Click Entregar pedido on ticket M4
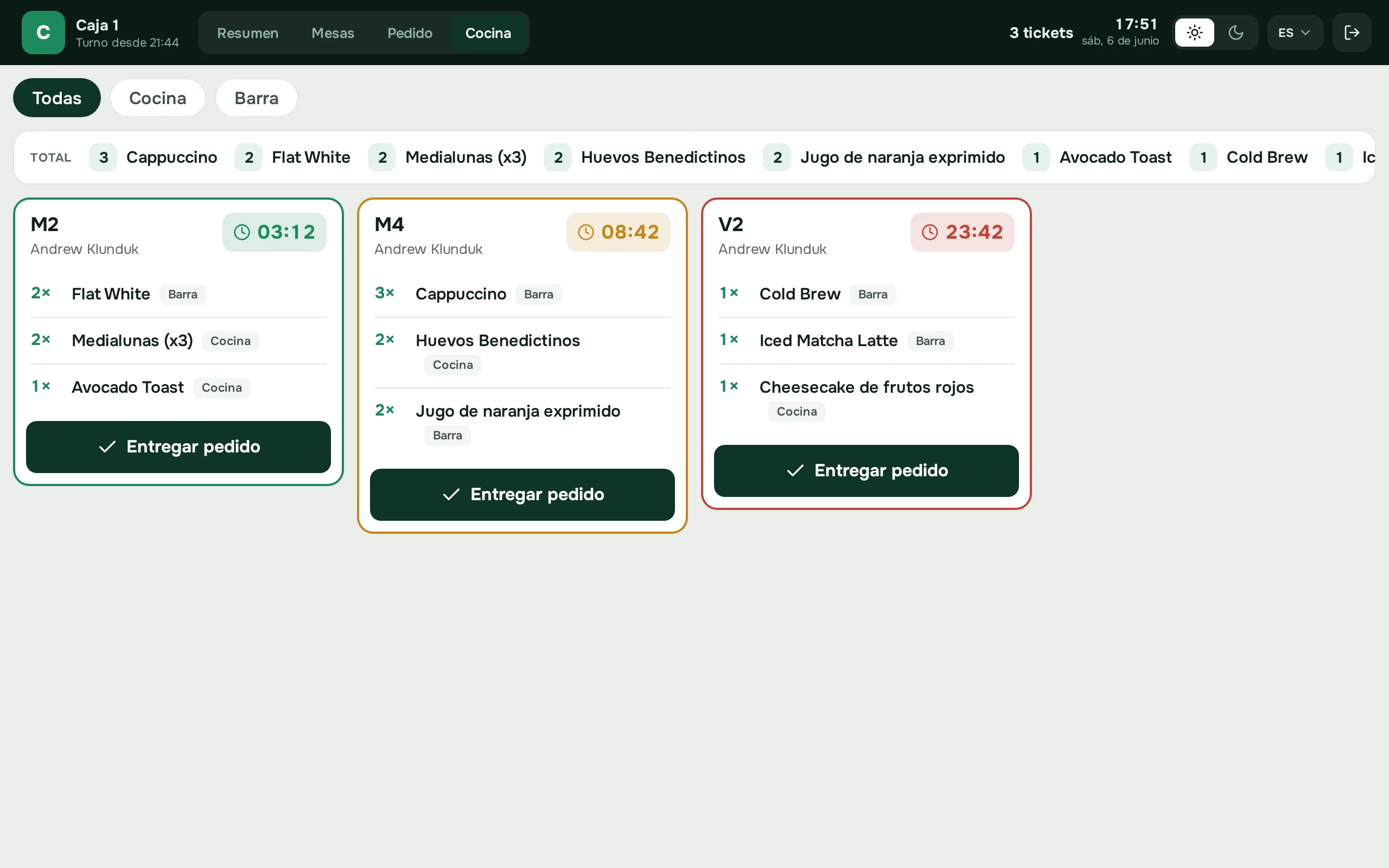Screen dimensions: 1389x868 click(x=523, y=494)
